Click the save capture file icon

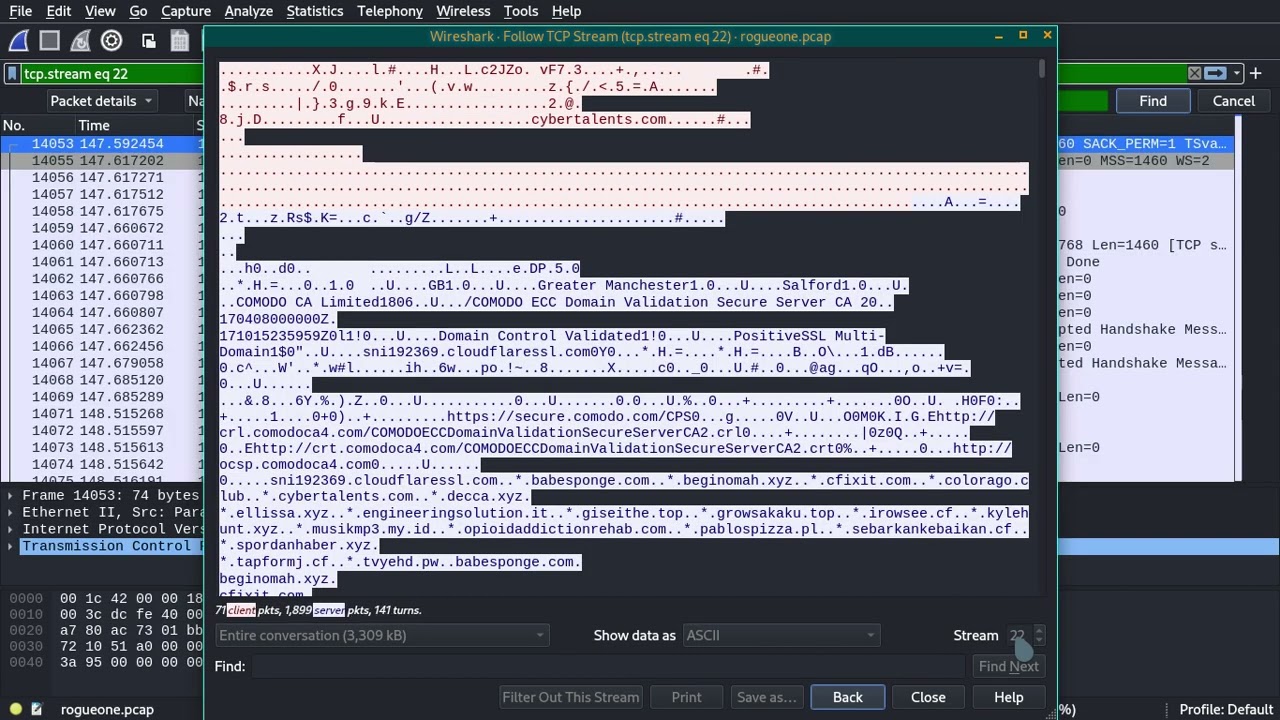click(179, 41)
